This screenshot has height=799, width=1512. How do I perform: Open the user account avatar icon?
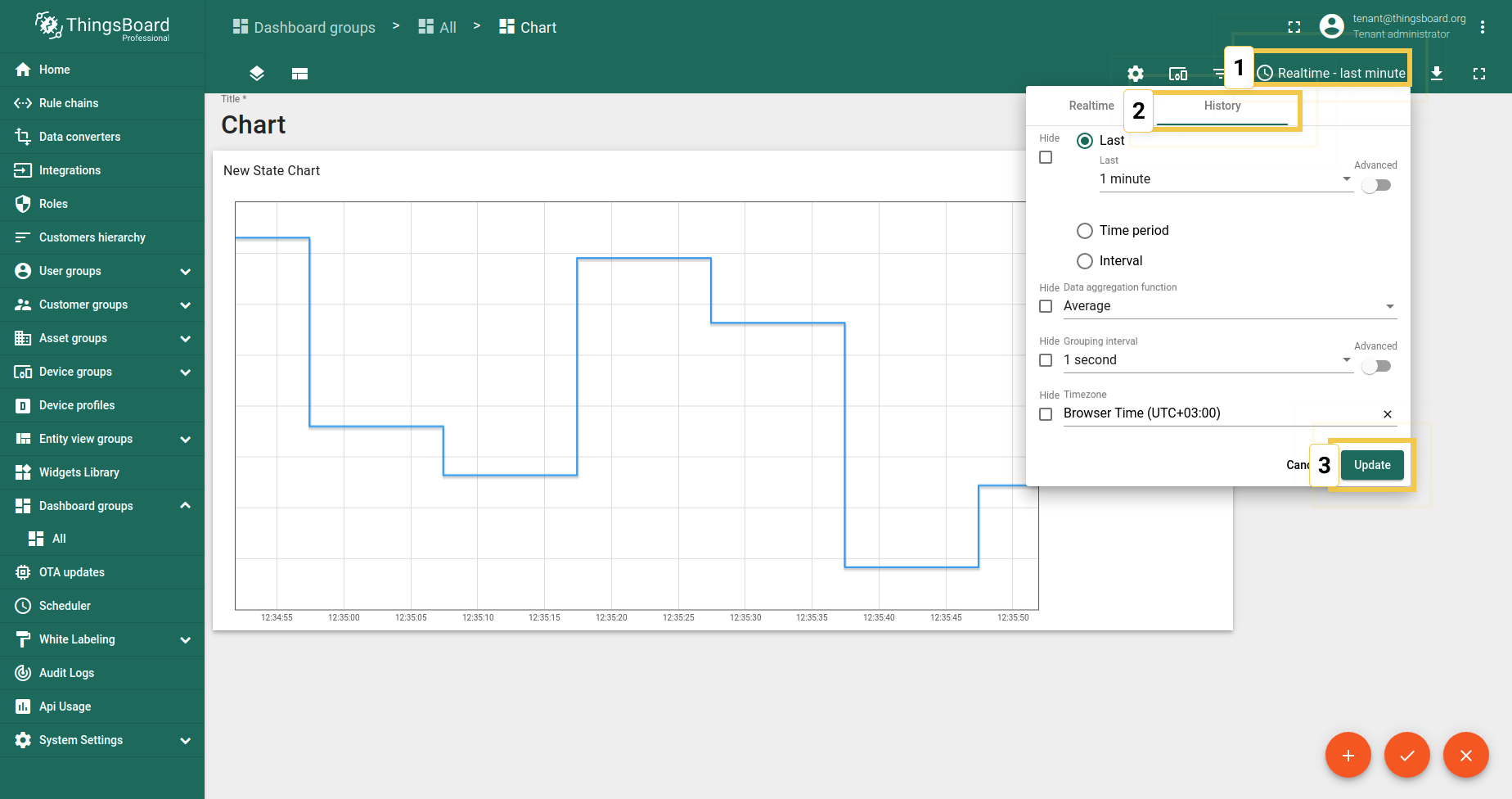click(1332, 26)
